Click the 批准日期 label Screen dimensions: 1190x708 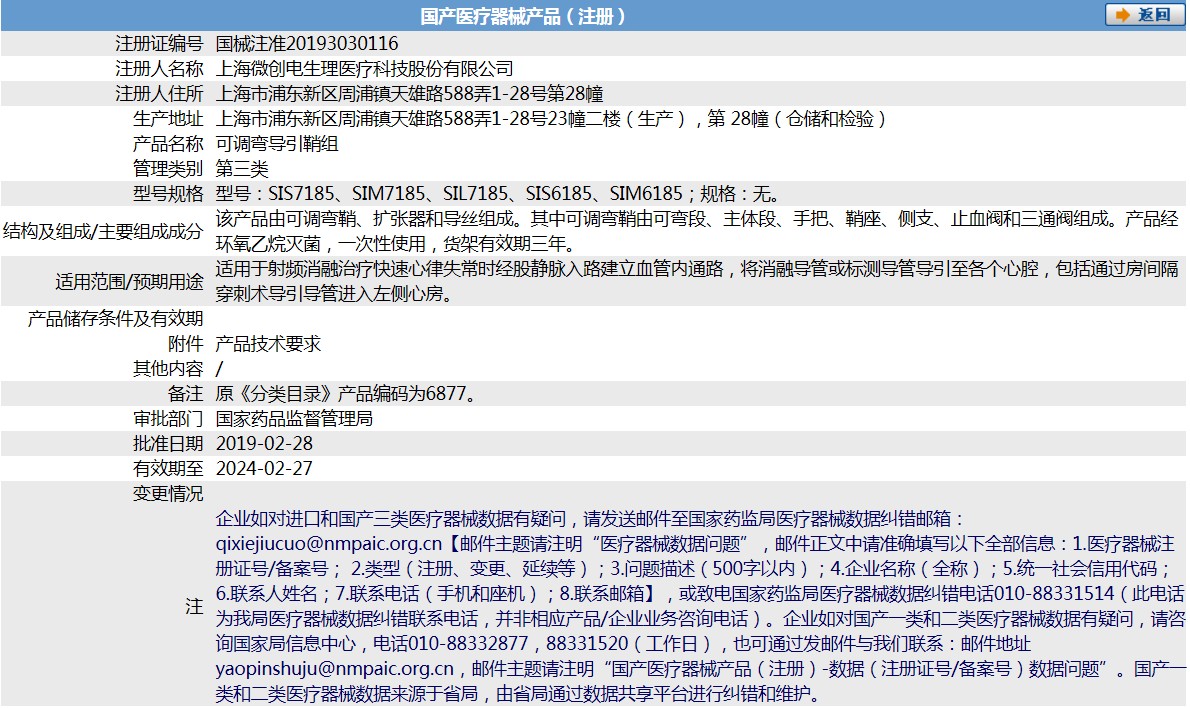pos(168,444)
